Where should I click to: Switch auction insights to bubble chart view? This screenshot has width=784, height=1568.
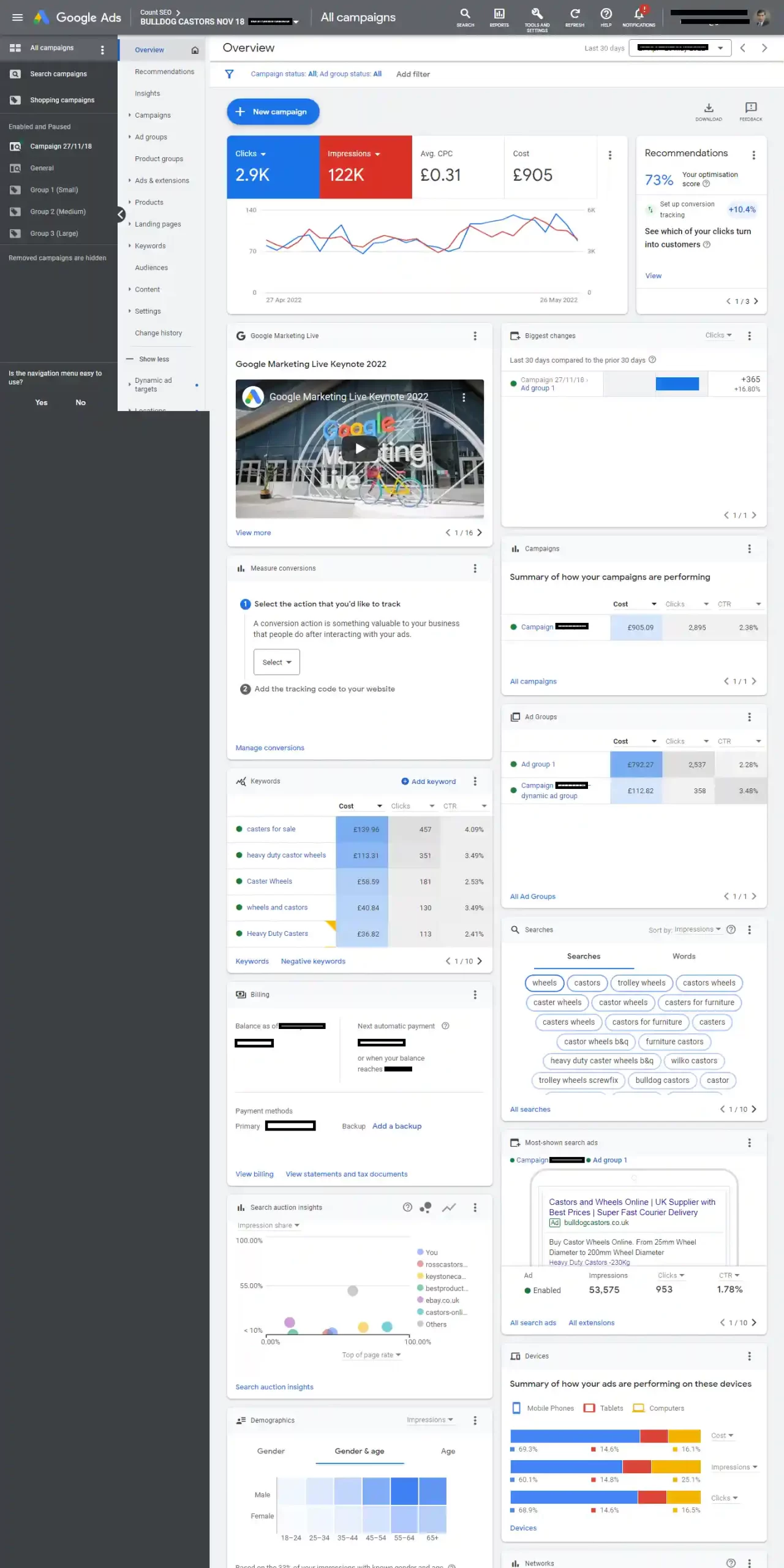[426, 1207]
